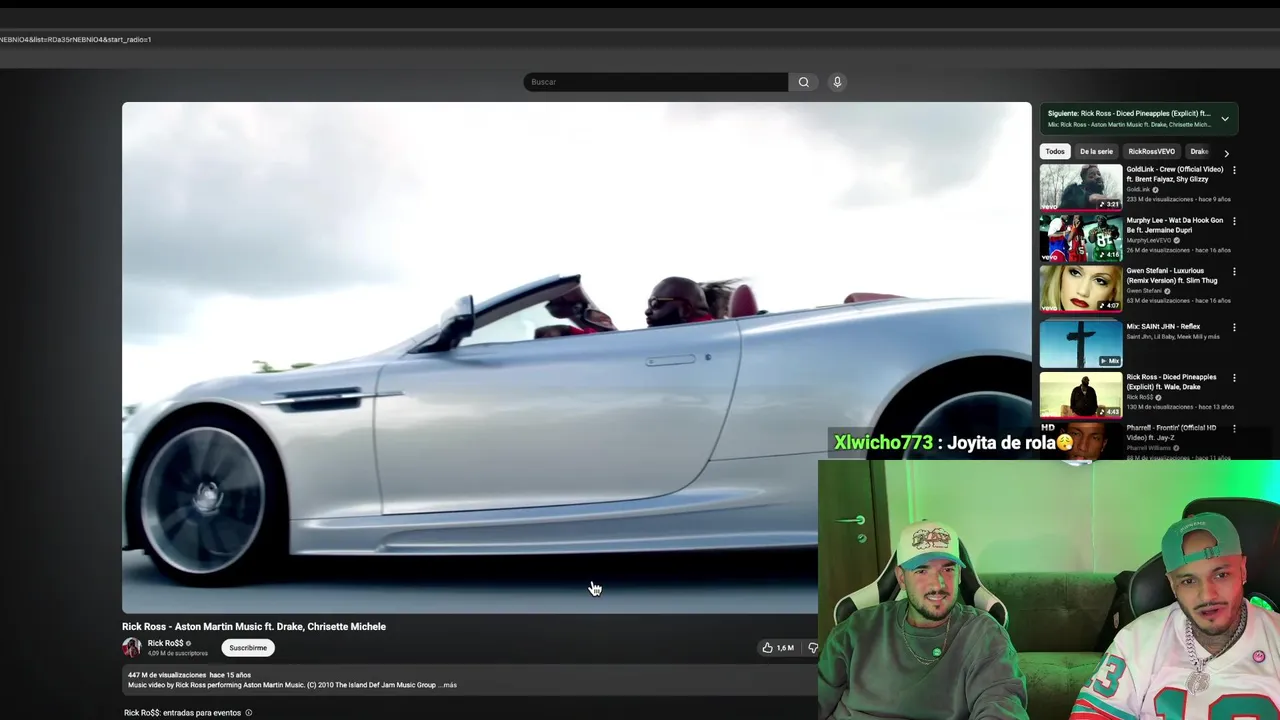
Task: Click Gwen Stefani - Luxurious title
Action: [1172, 275]
